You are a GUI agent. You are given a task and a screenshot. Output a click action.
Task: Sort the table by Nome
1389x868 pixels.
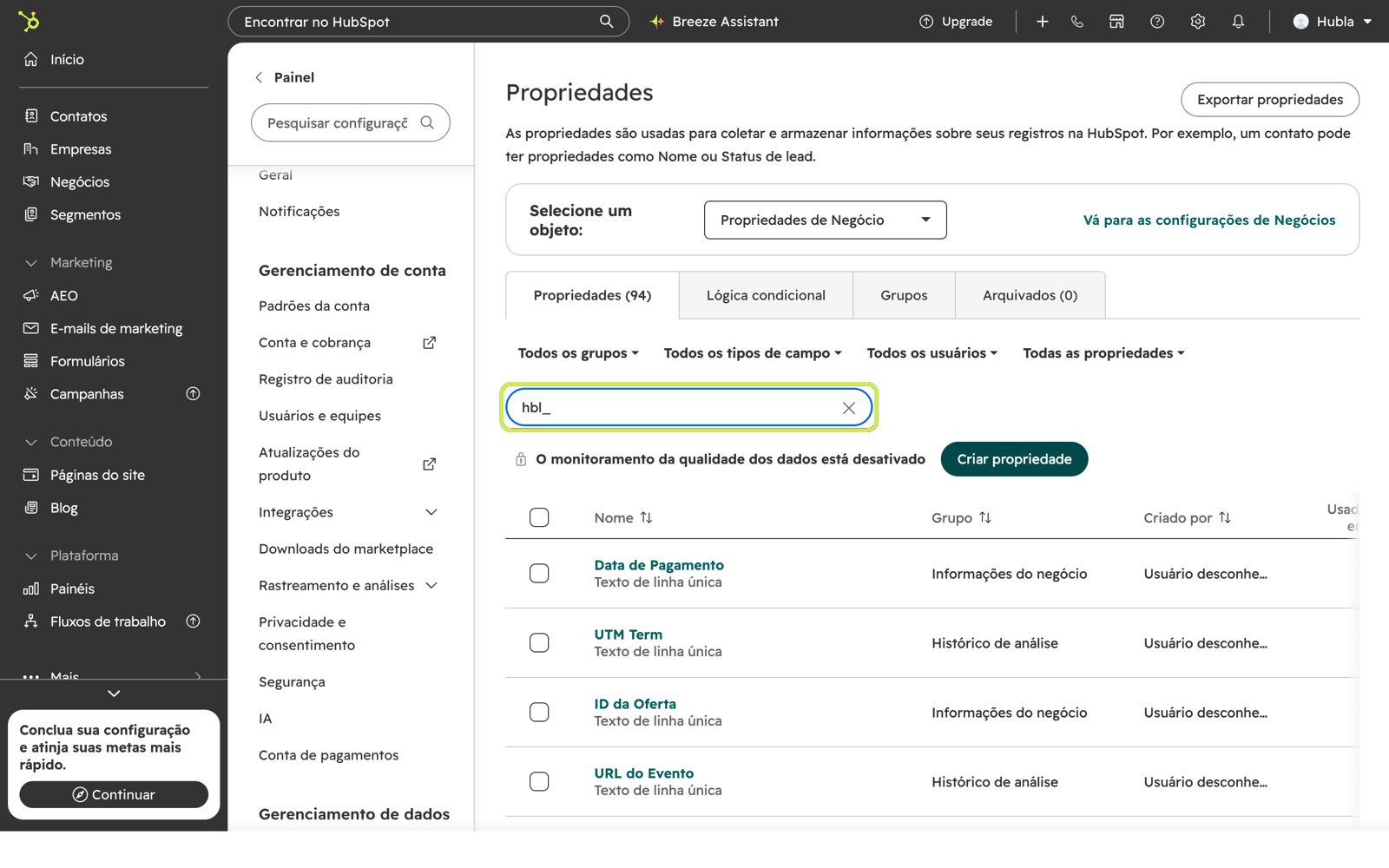coord(646,517)
